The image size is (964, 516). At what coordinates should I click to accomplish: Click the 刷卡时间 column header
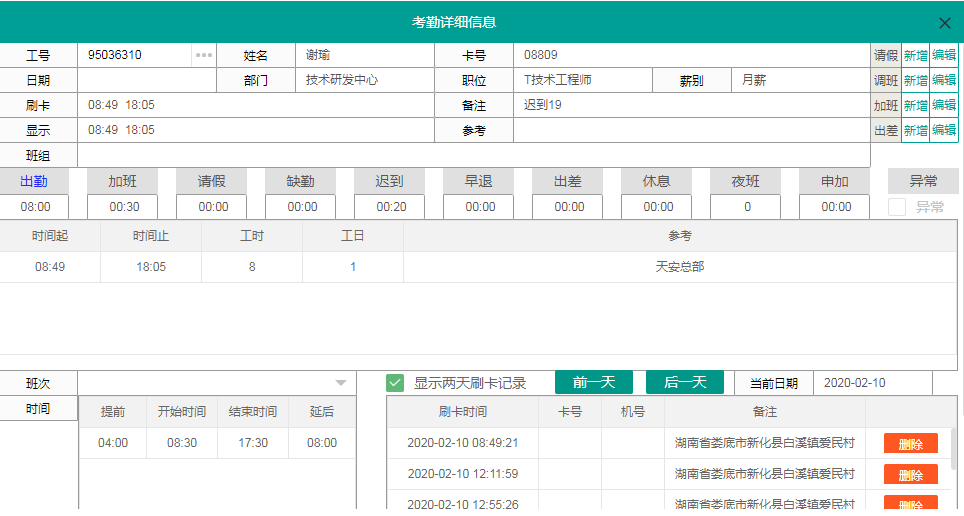coord(462,412)
